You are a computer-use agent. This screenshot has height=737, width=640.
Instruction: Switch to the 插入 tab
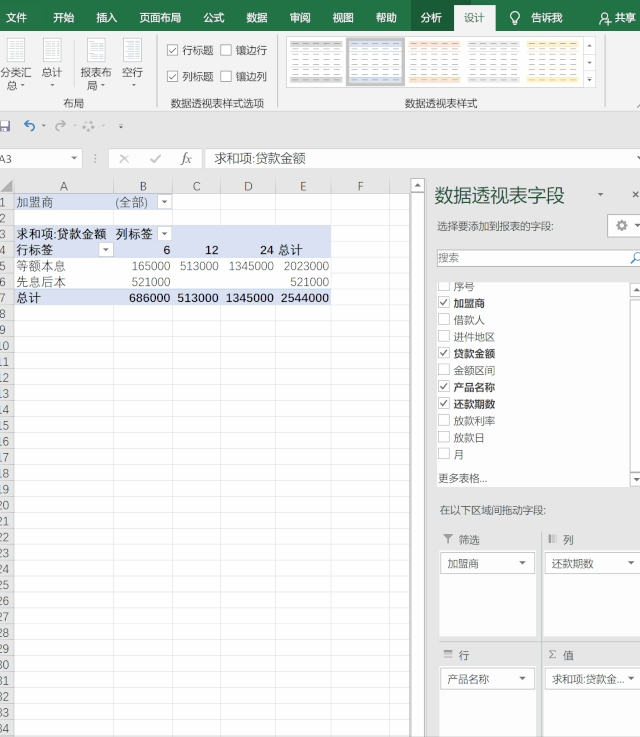[x=106, y=18]
